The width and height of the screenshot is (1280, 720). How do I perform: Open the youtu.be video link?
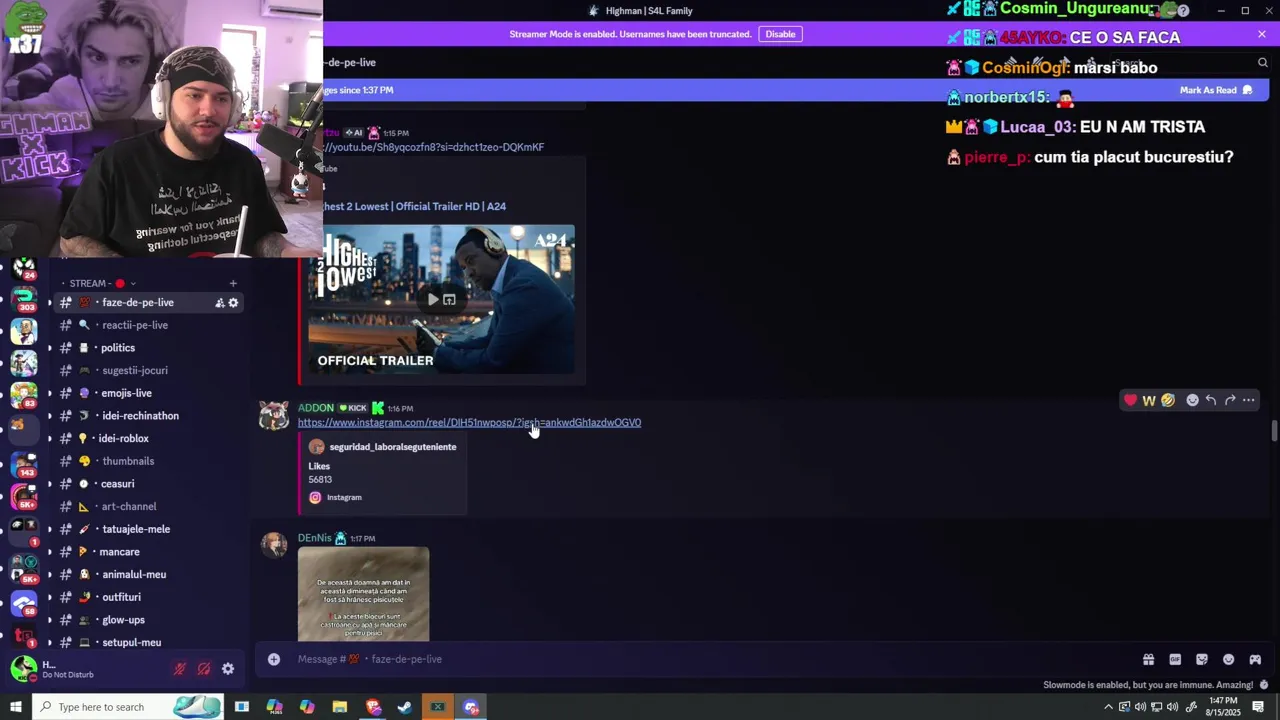coord(434,147)
